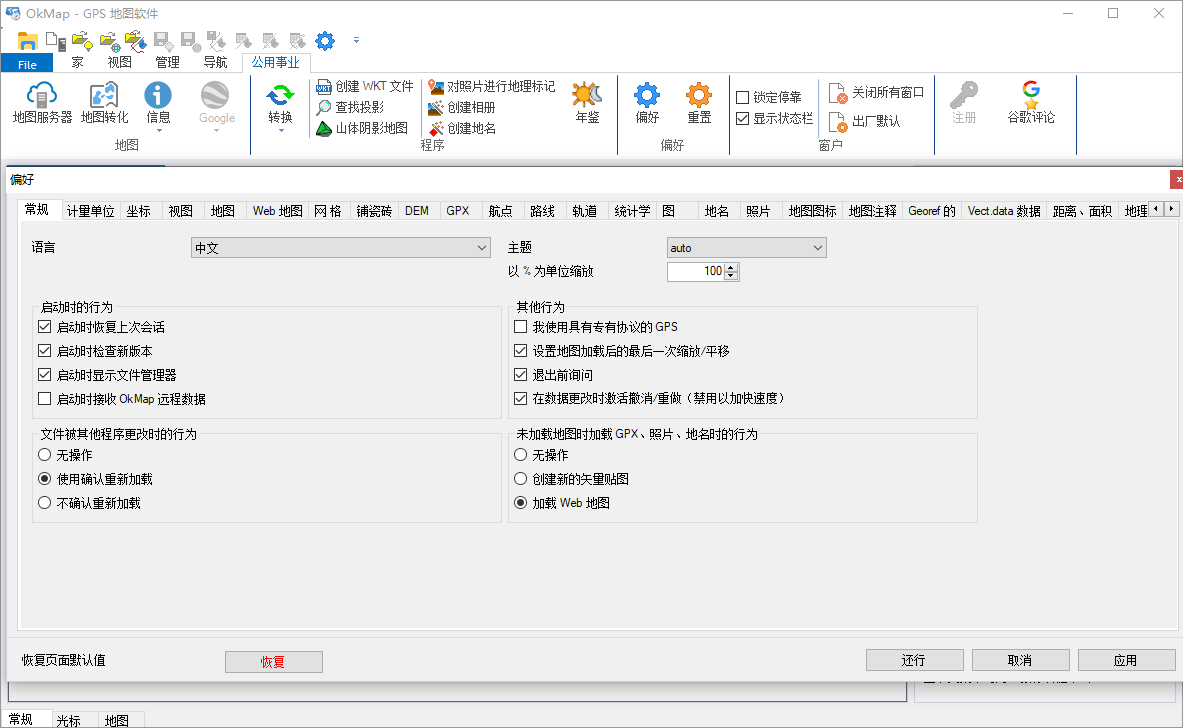Open the 公用事业 ribbon tab
The width and height of the screenshot is (1183, 728).
[274, 61]
